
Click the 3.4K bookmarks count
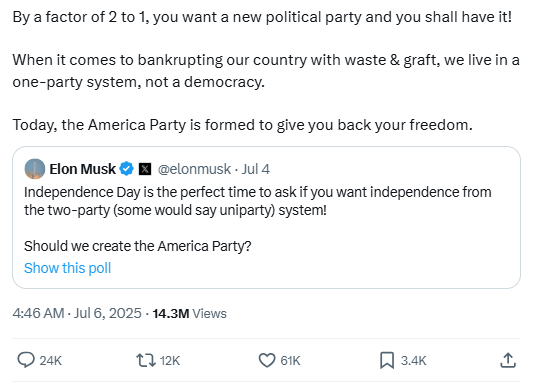(x=414, y=361)
